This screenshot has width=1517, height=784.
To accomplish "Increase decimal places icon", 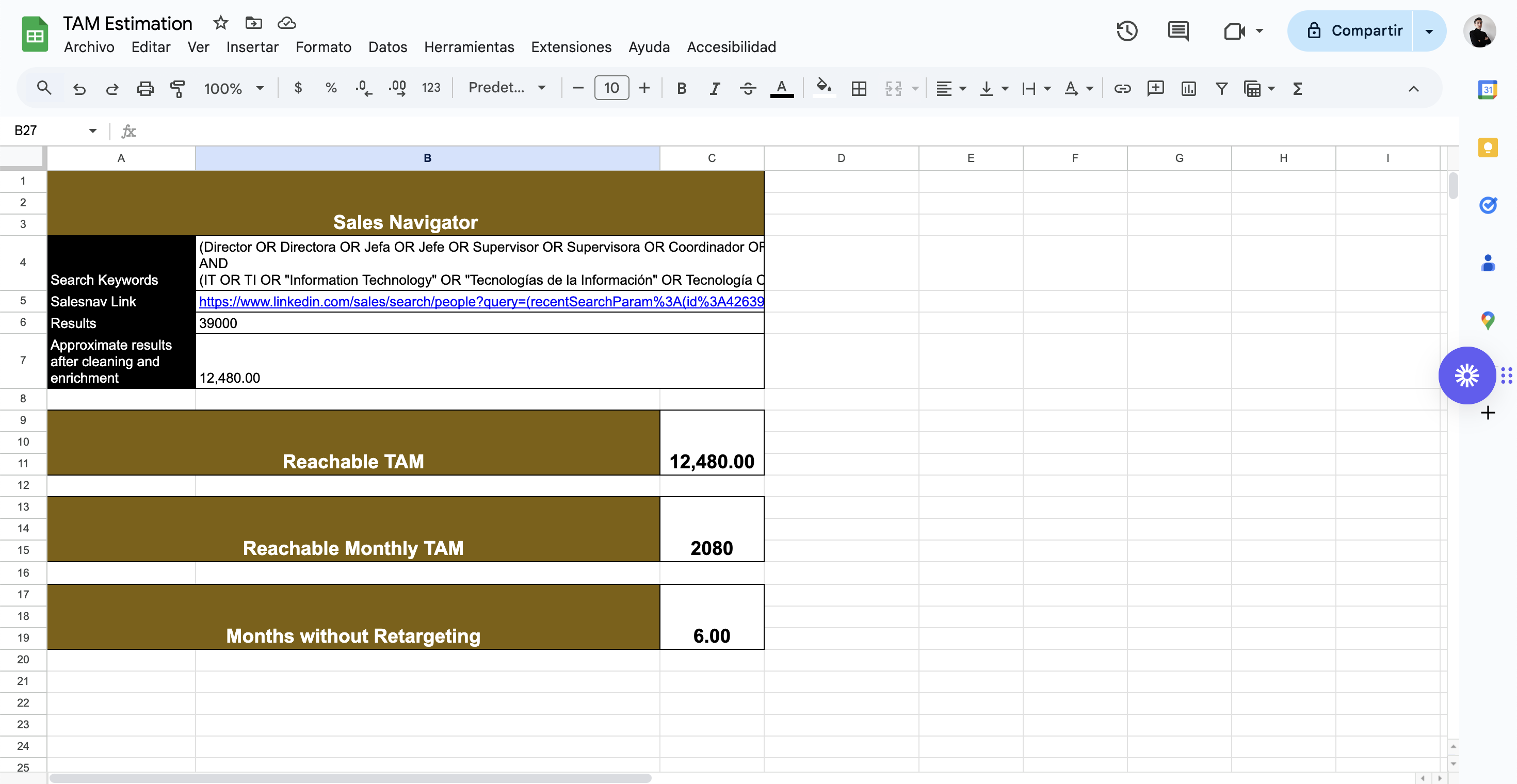I will 397,88.
